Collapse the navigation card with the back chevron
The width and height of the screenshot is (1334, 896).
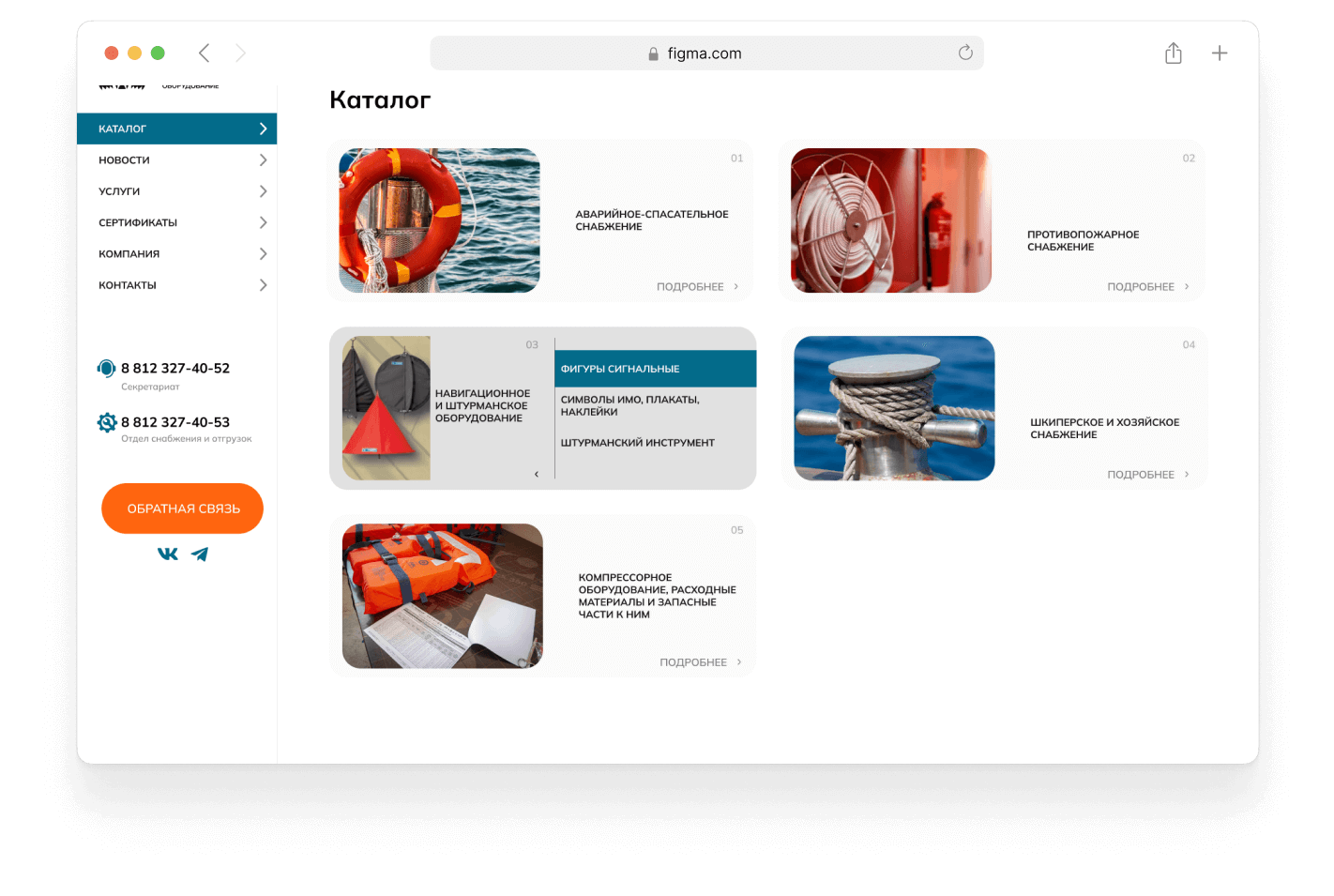click(537, 474)
